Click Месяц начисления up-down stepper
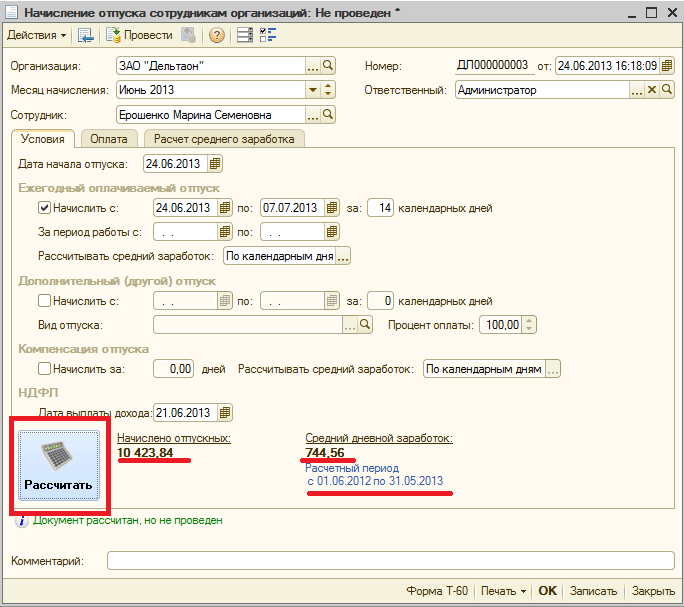This screenshot has height=607, width=684. [328, 90]
